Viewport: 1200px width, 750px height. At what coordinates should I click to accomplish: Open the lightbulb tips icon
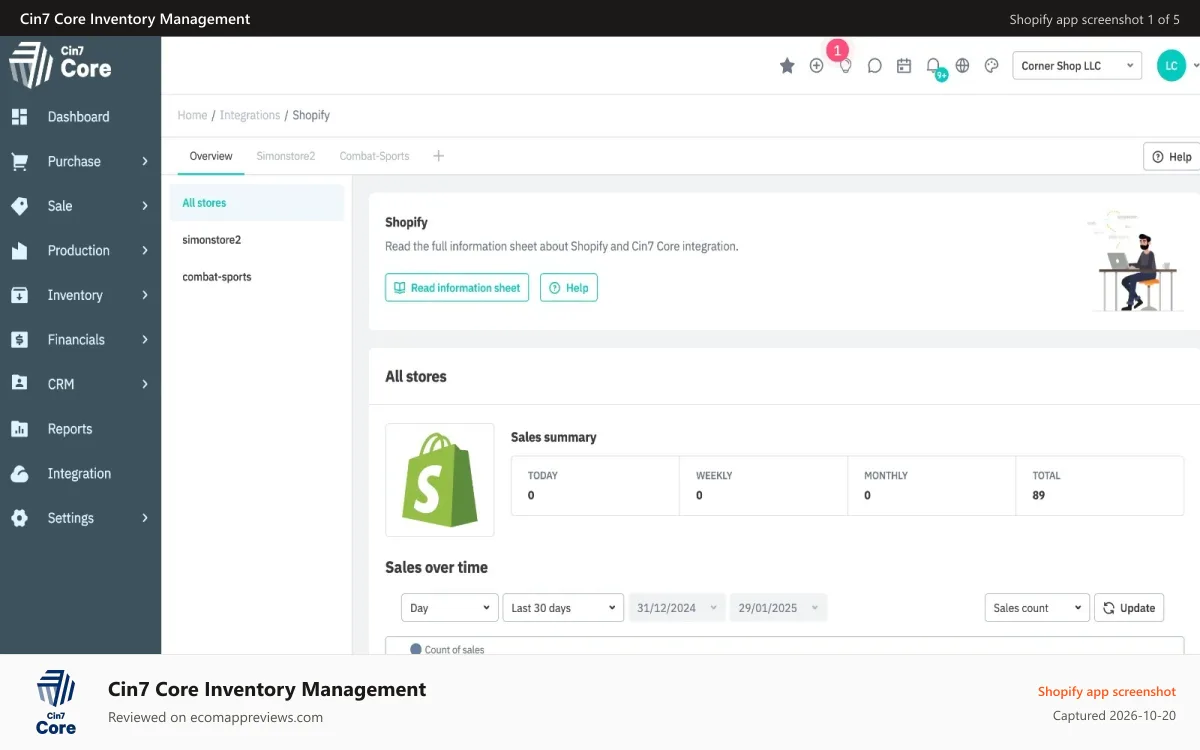tap(845, 66)
